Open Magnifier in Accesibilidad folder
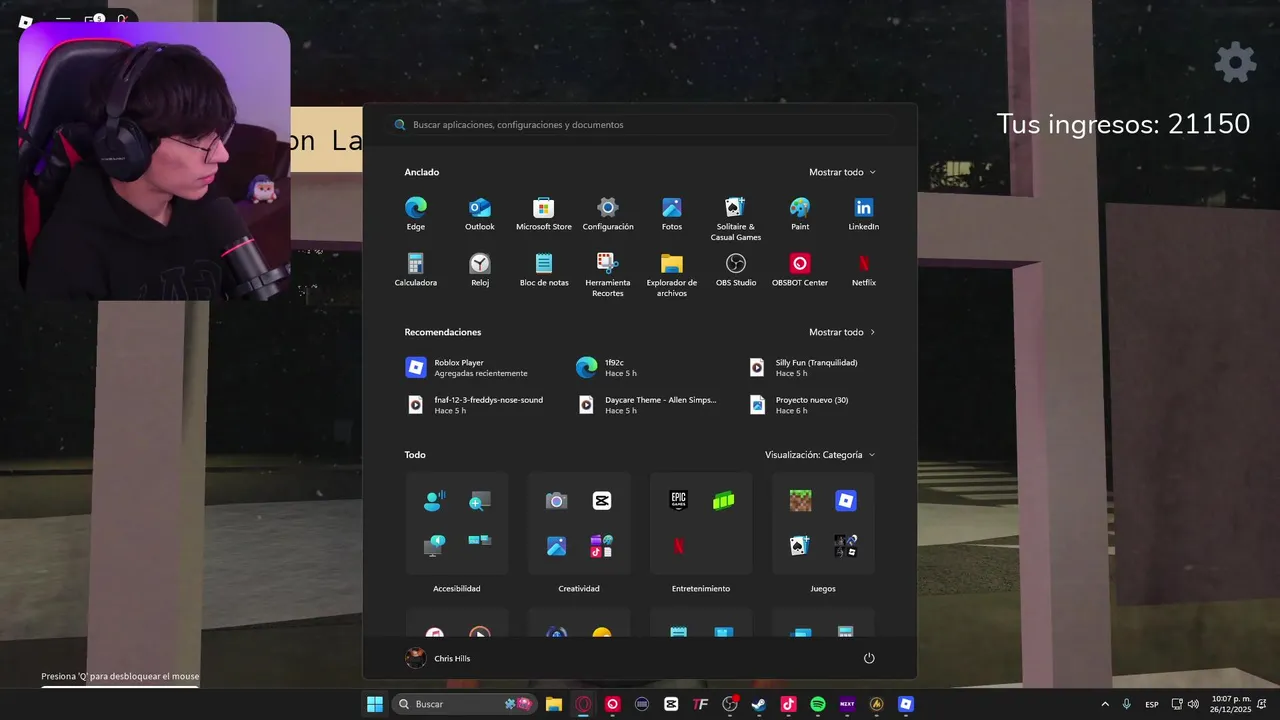 point(480,500)
